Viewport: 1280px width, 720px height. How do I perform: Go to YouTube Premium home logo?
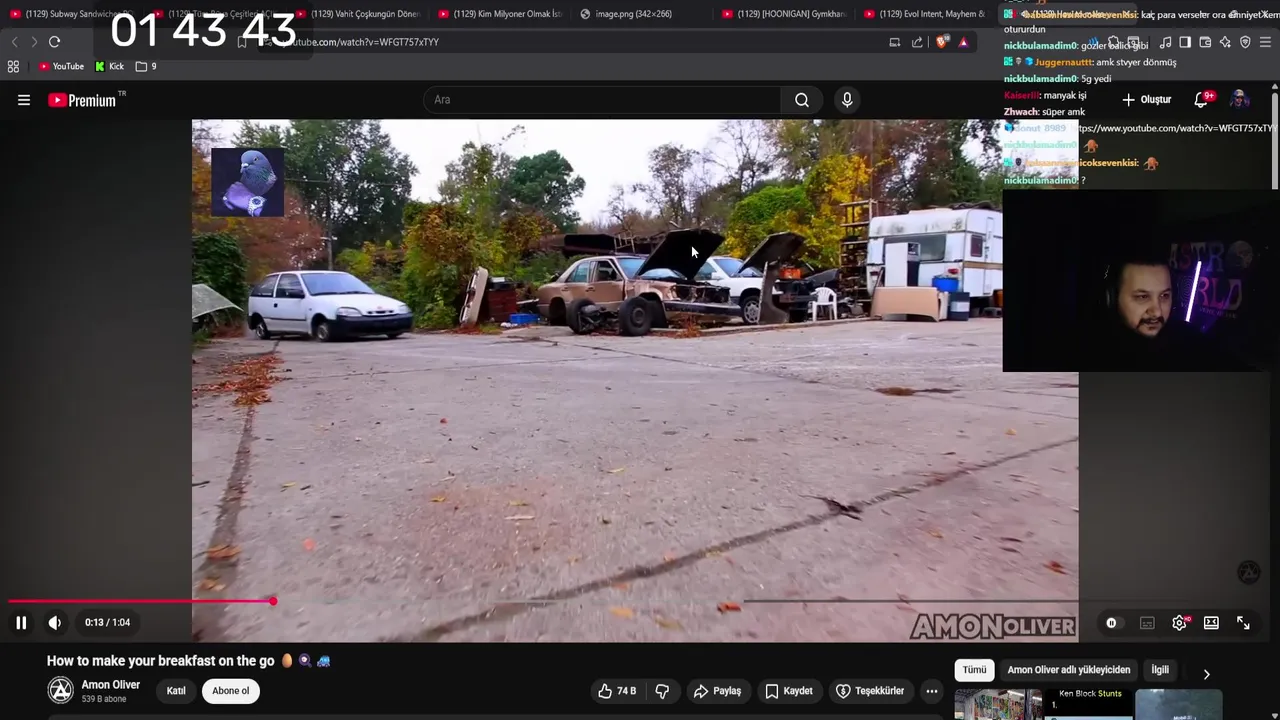[x=82, y=100]
